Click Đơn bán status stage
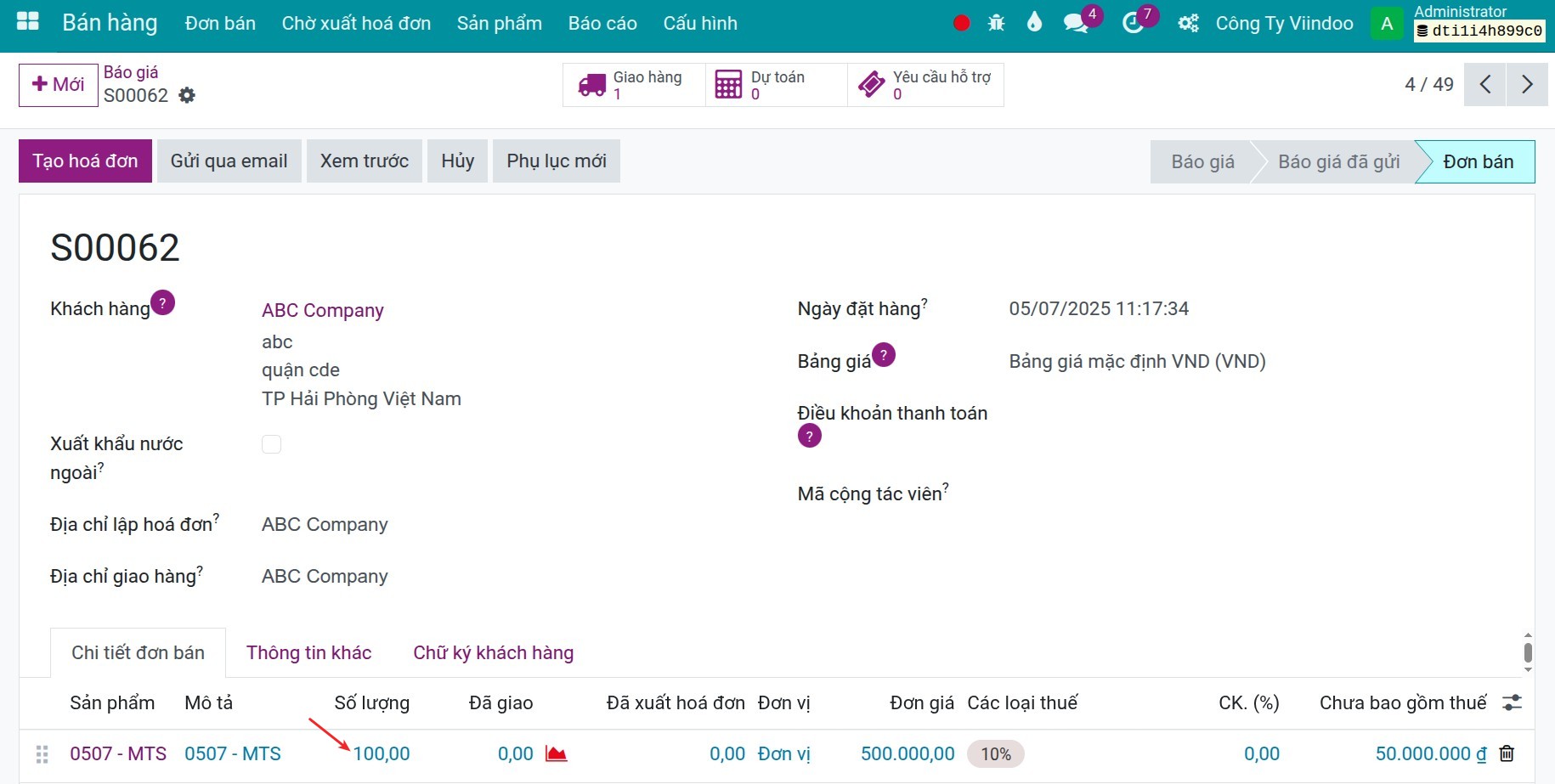 tap(1478, 161)
